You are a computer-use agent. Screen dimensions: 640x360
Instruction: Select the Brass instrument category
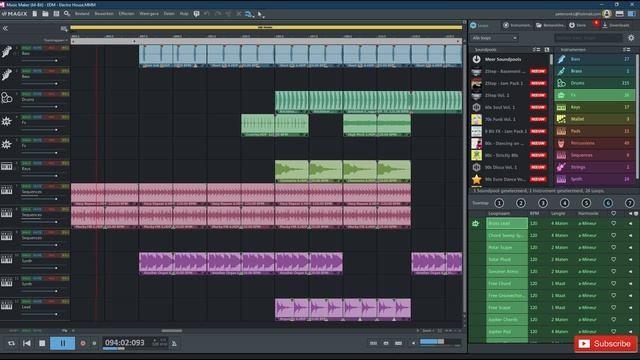595,71
